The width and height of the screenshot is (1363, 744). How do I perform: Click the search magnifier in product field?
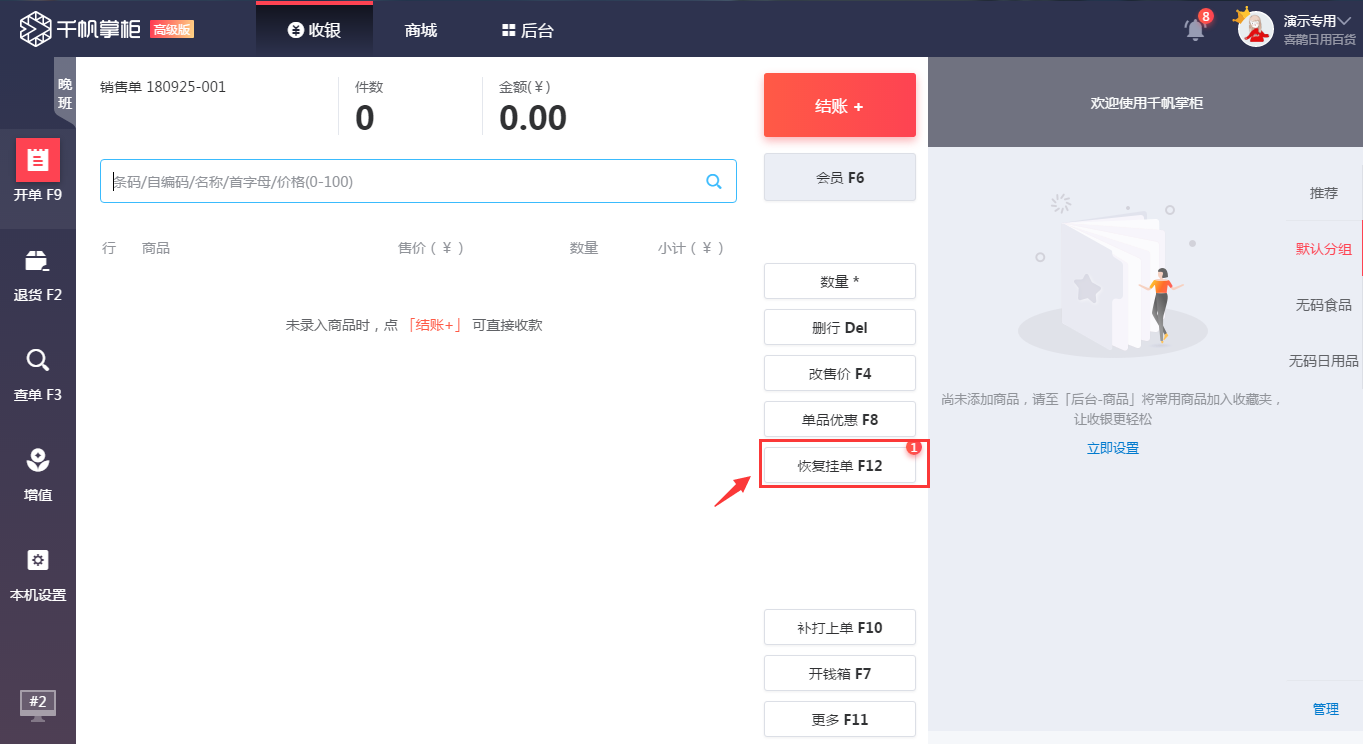714,182
